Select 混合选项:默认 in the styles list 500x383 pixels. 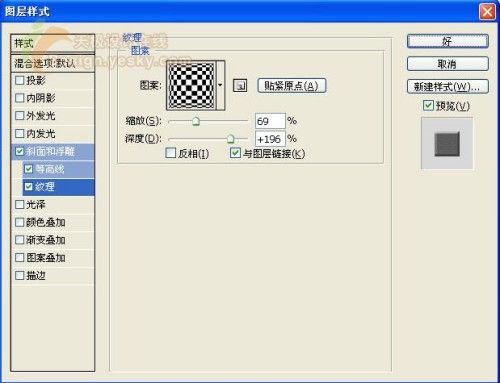click(x=53, y=63)
